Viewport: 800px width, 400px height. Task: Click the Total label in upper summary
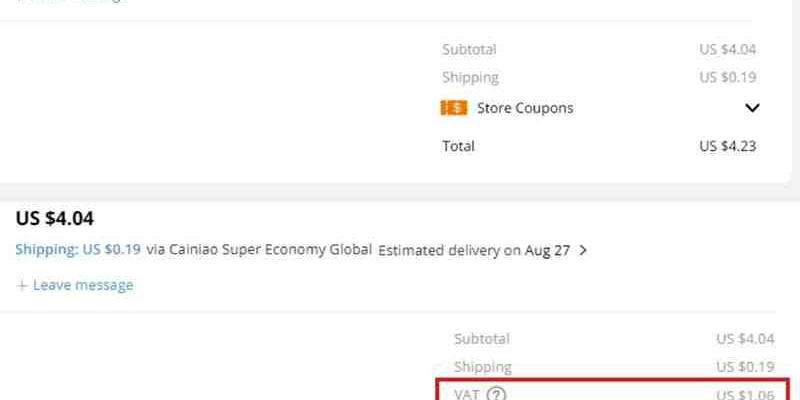pyautogui.click(x=458, y=146)
